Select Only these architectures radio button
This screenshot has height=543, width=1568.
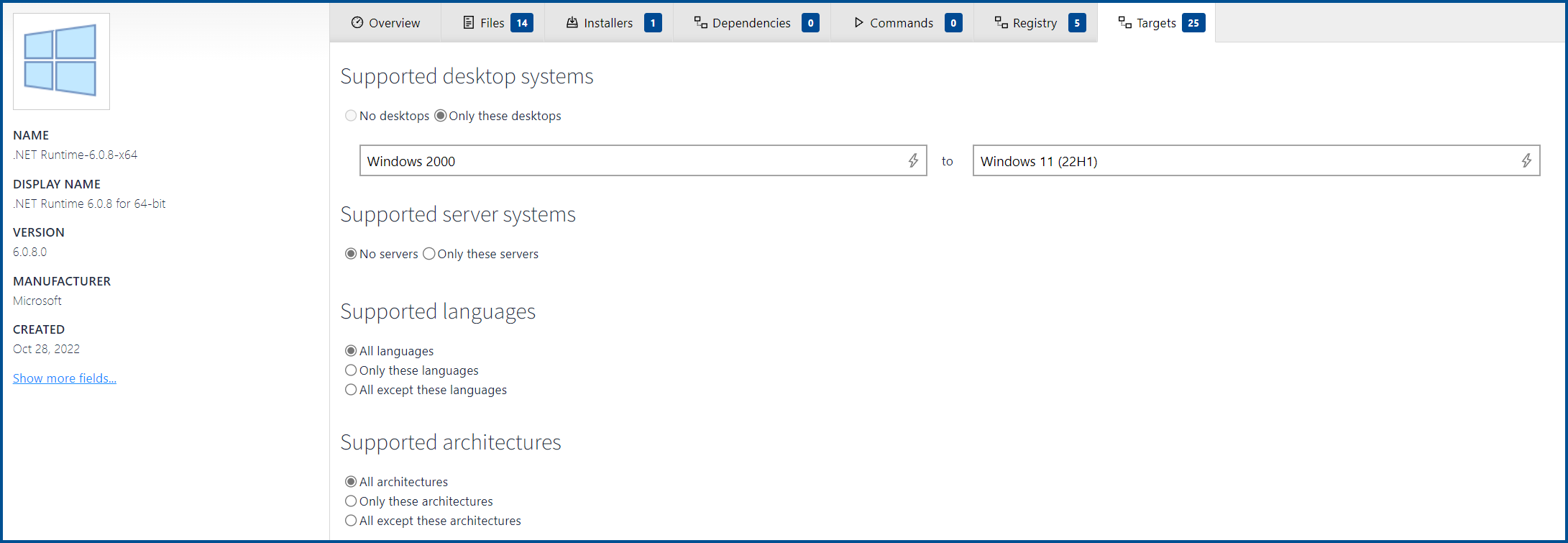point(351,501)
